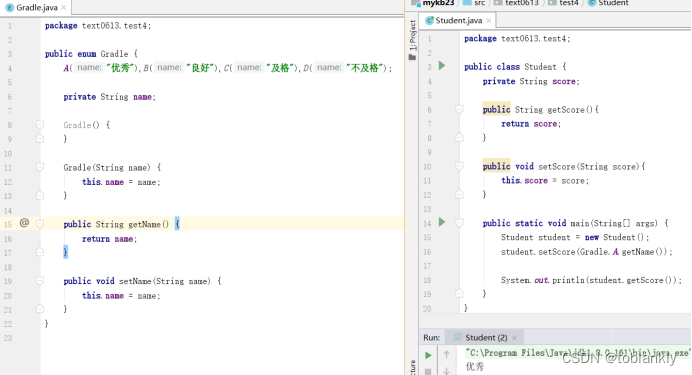Screen dimensions: 692x375
Task: Open the 1: Project tool window
Action: coord(413,39)
